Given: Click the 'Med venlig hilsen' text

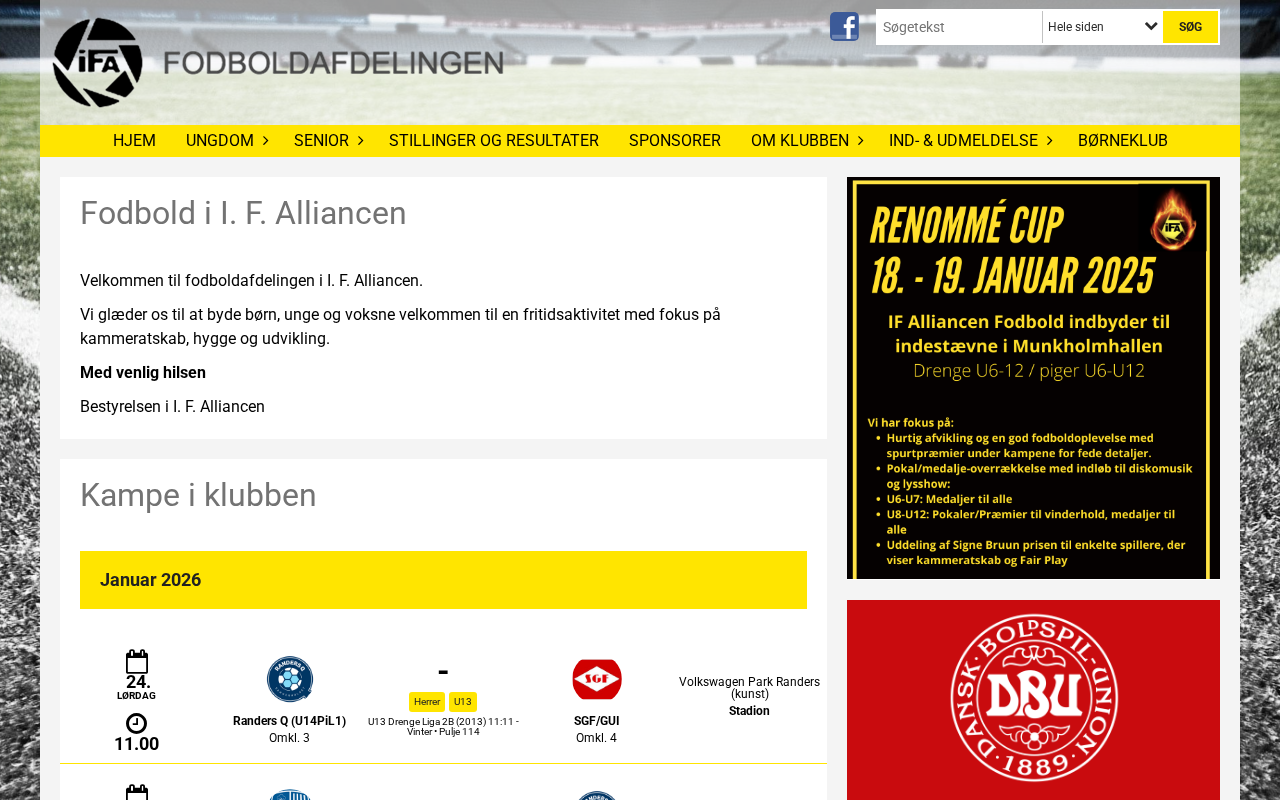Looking at the screenshot, I should tap(143, 373).
